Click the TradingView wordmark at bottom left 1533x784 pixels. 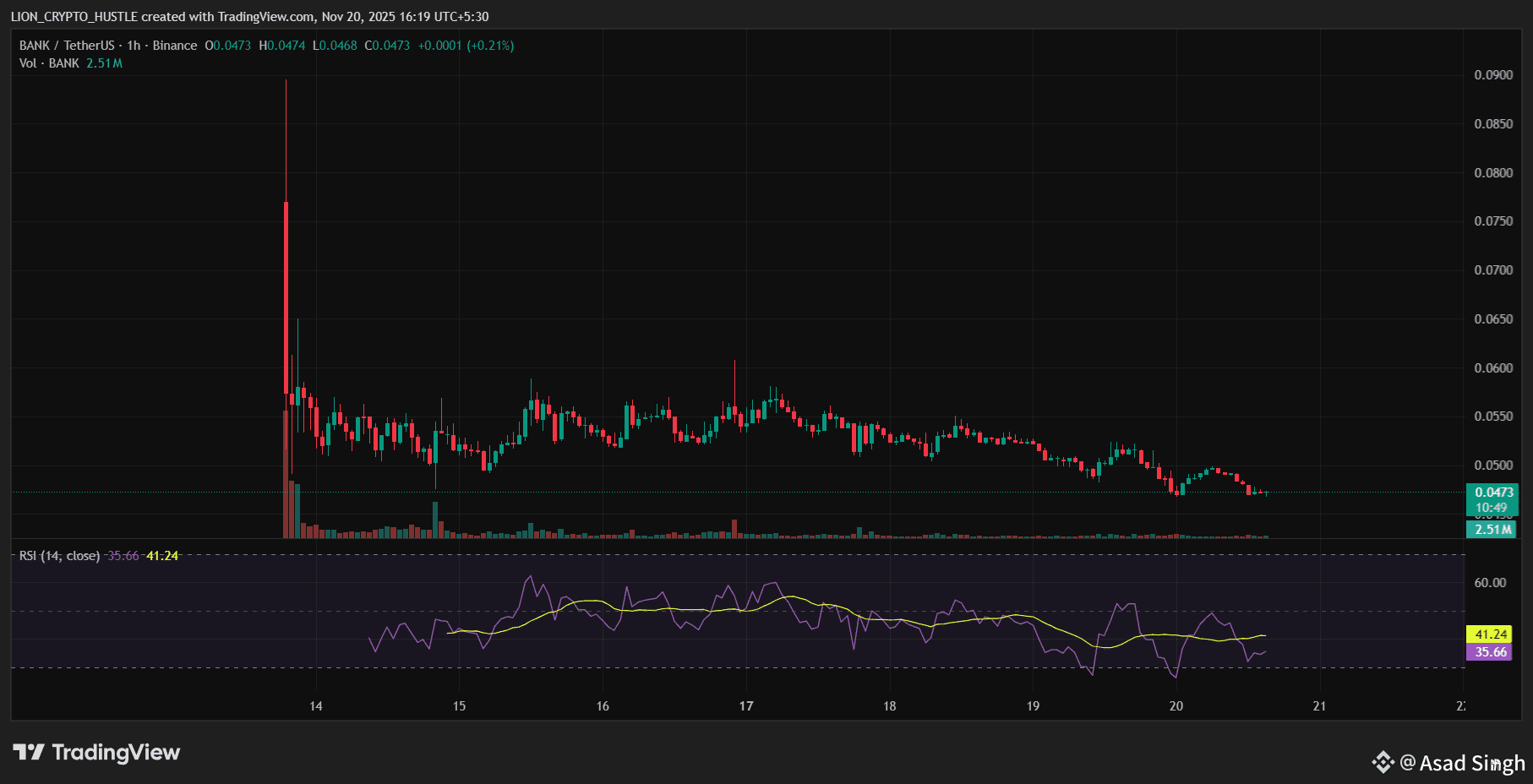(x=116, y=752)
